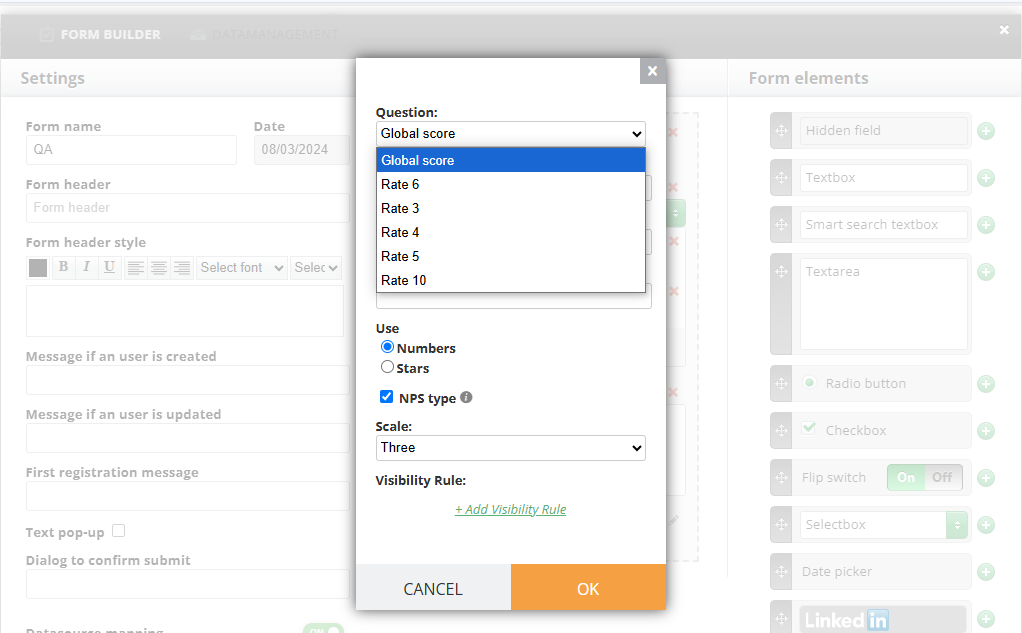Open the Select font dropdown
Screen dimensions: 1022x633
pyautogui.click(x=241, y=267)
